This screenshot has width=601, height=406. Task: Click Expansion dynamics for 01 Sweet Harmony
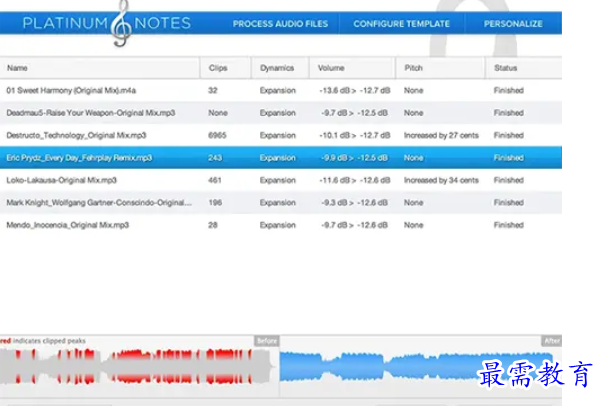278,90
